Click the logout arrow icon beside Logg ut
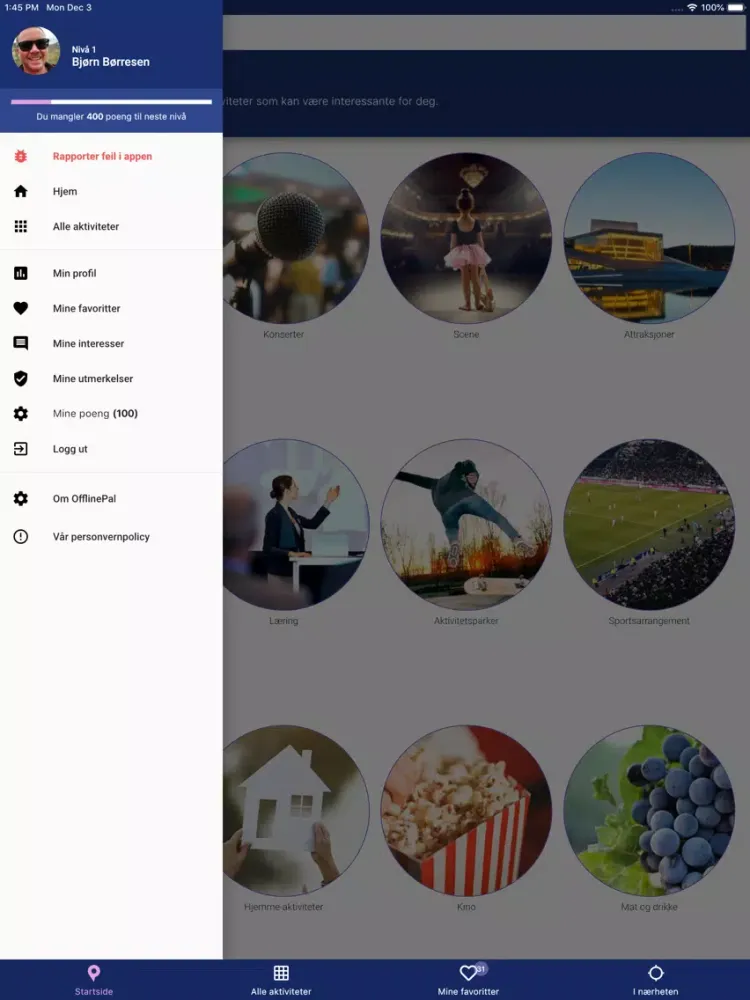Viewport: 750px width, 1000px height. [x=20, y=449]
